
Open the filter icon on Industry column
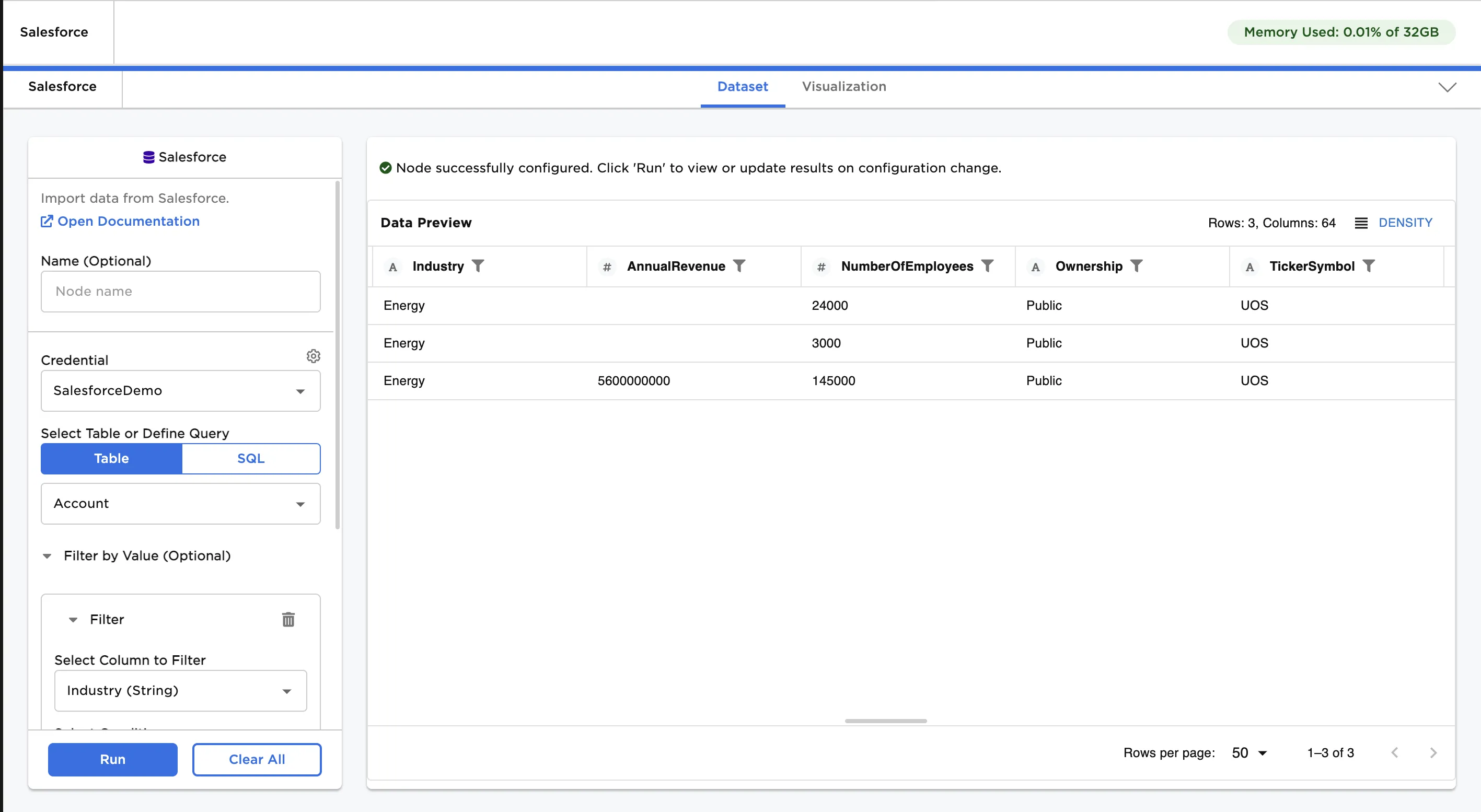(479, 265)
